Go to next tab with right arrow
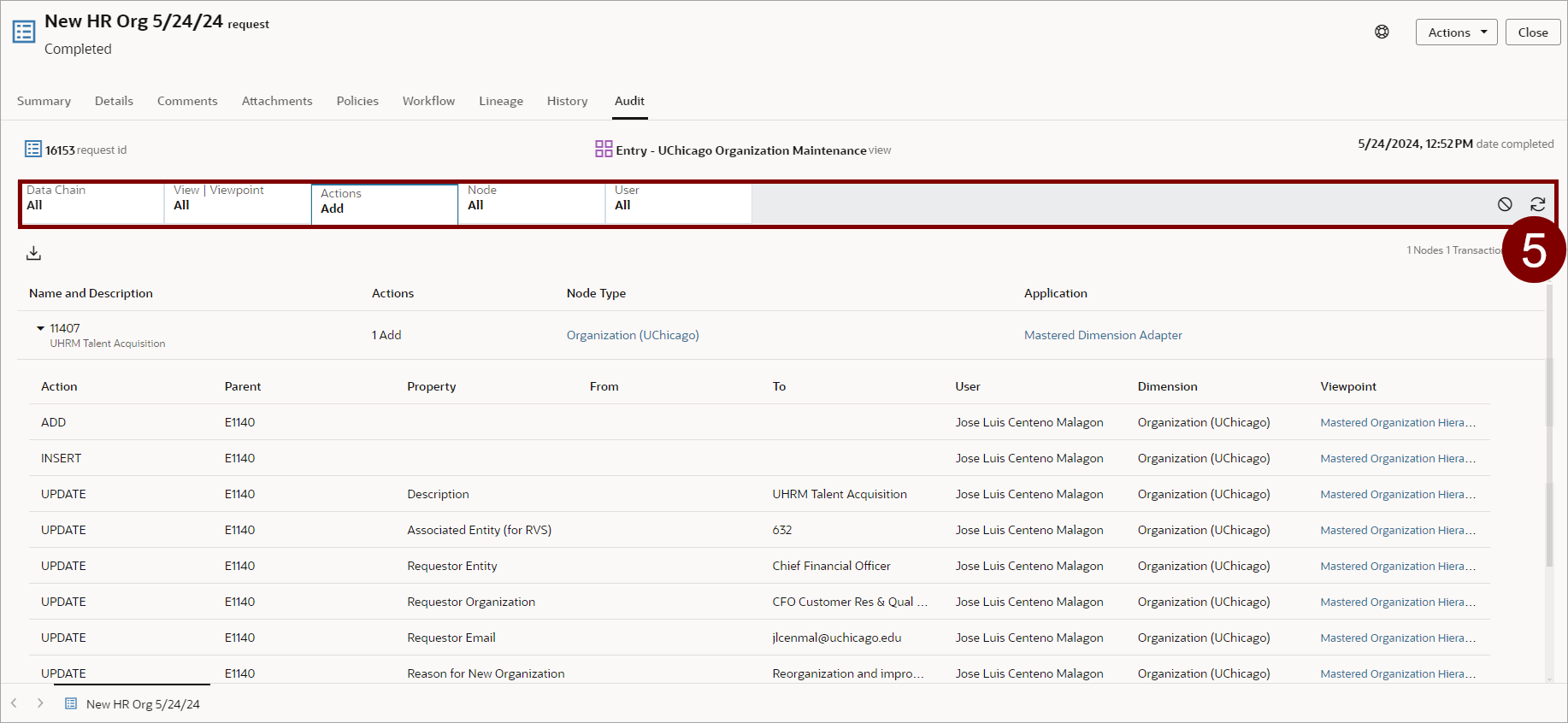This screenshot has height=723, width=1568. pos(40,703)
